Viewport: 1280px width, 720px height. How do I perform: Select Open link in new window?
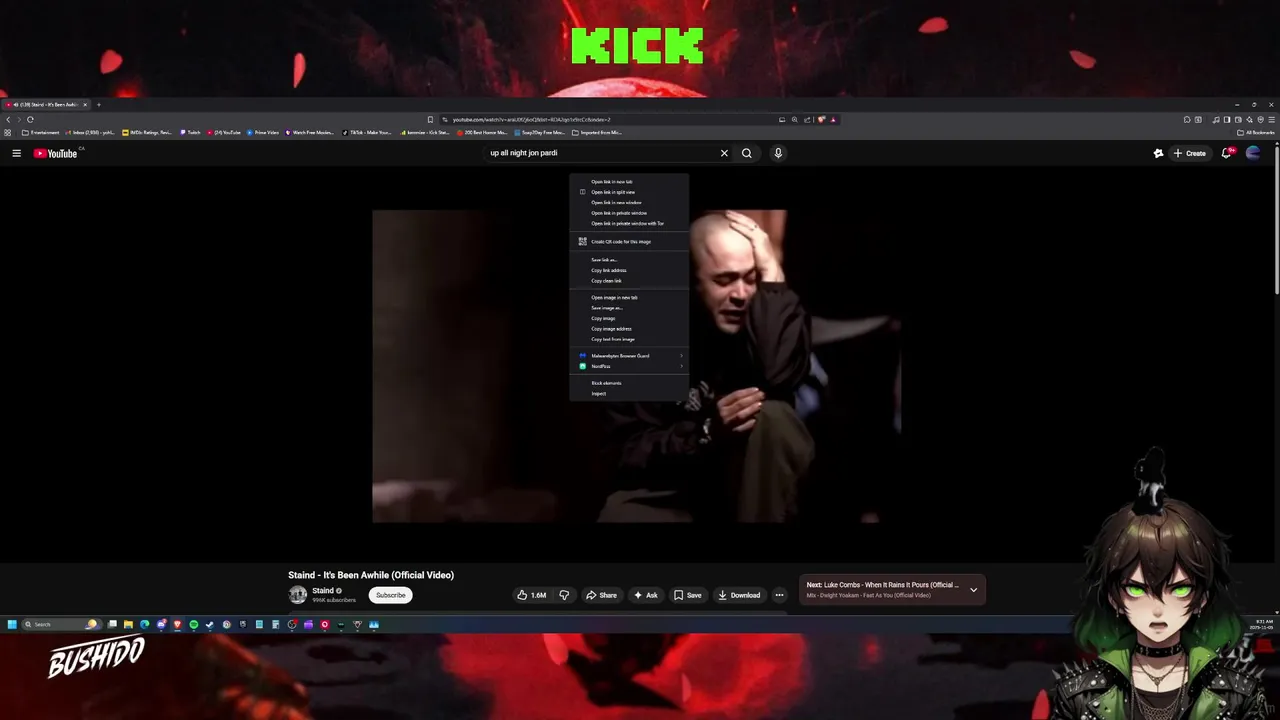[629, 203]
